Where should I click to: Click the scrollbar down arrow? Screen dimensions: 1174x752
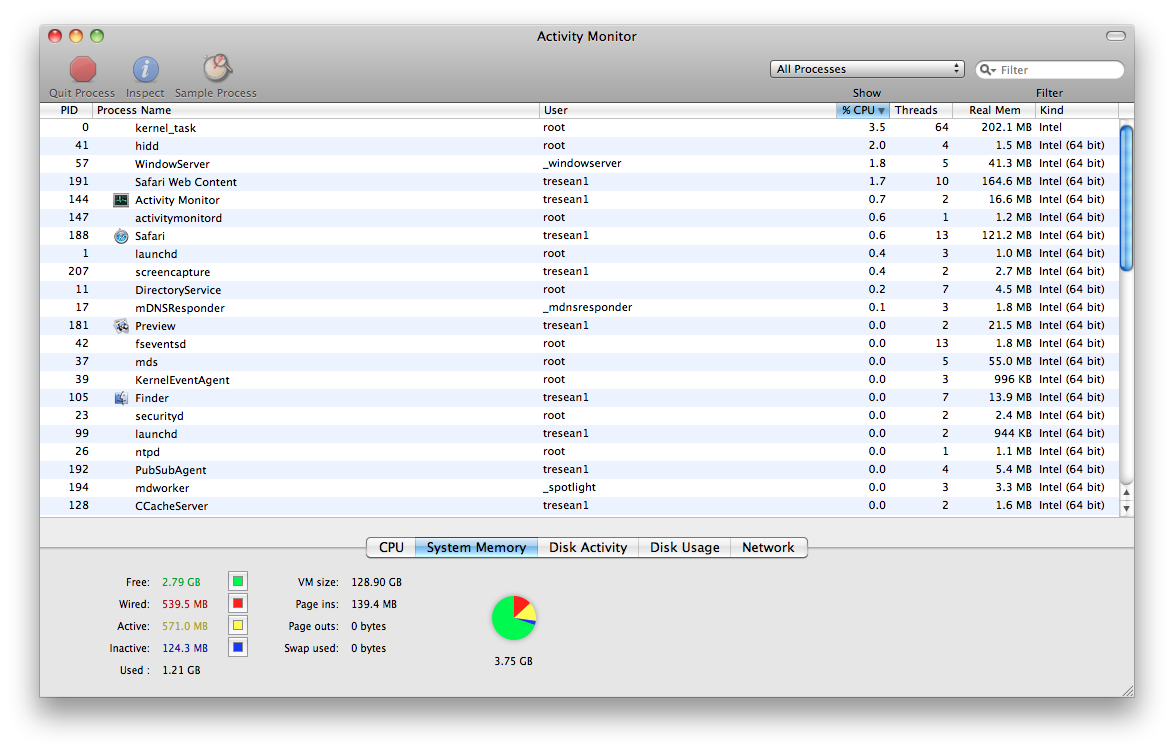pyautogui.click(x=1126, y=509)
